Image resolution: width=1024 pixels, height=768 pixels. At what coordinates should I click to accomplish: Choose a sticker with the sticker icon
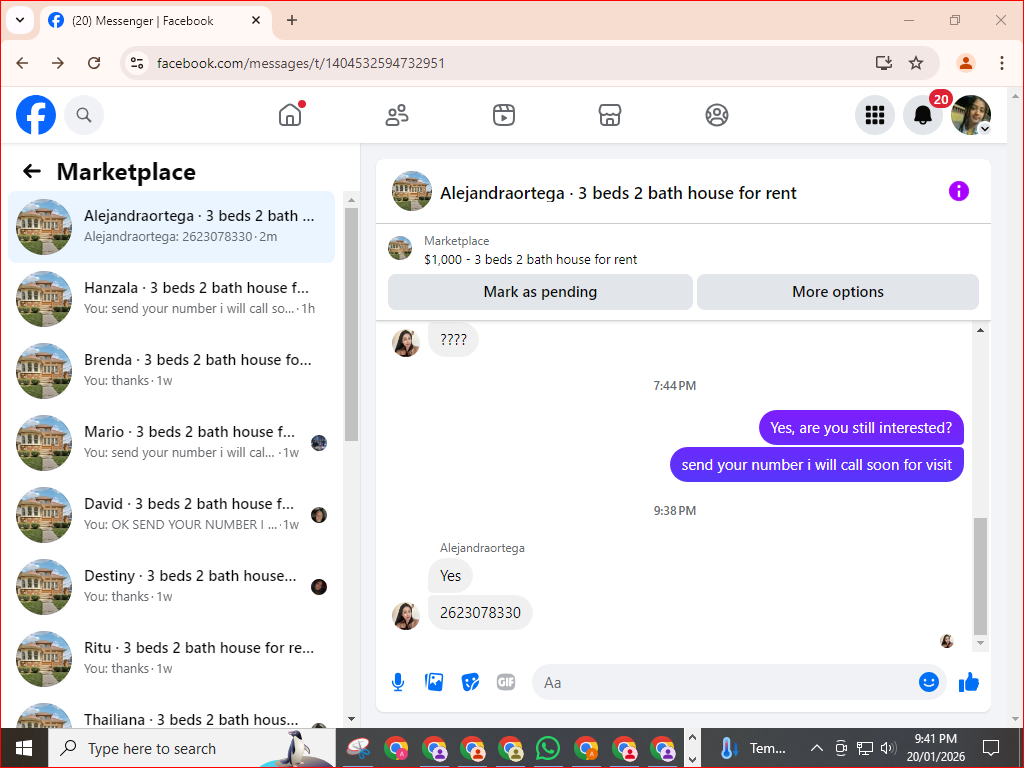coord(470,682)
